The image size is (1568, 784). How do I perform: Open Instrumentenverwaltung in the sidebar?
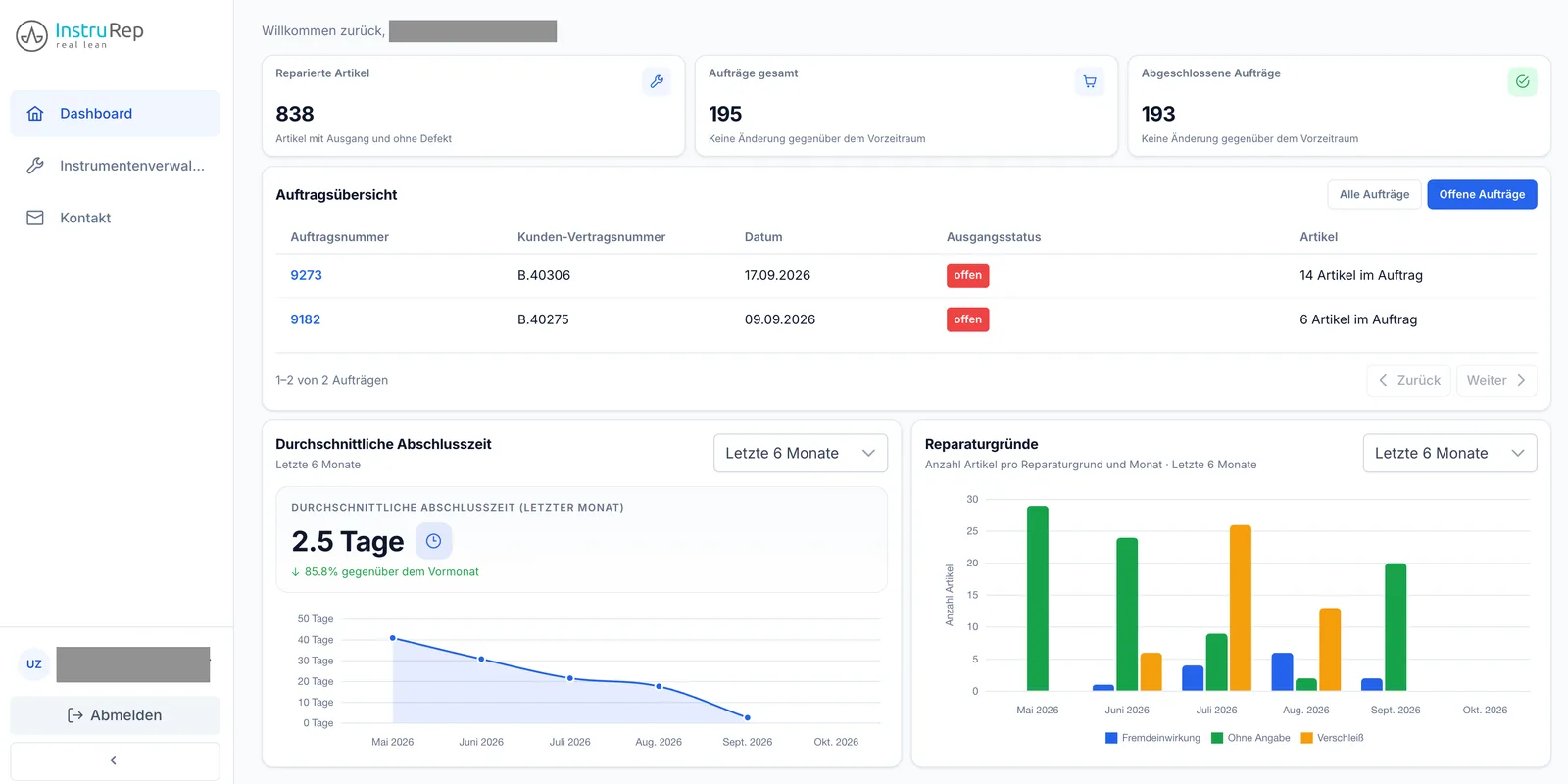coord(115,166)
